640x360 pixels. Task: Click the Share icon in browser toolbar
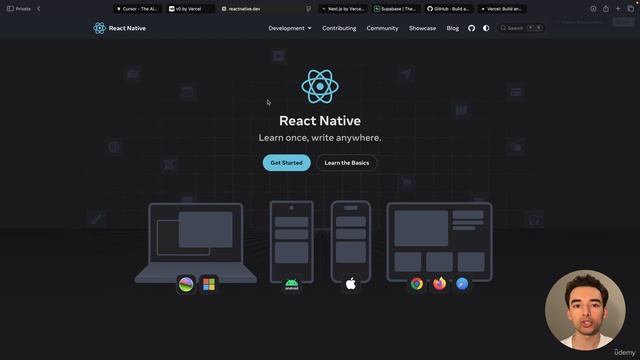(606, 9)
